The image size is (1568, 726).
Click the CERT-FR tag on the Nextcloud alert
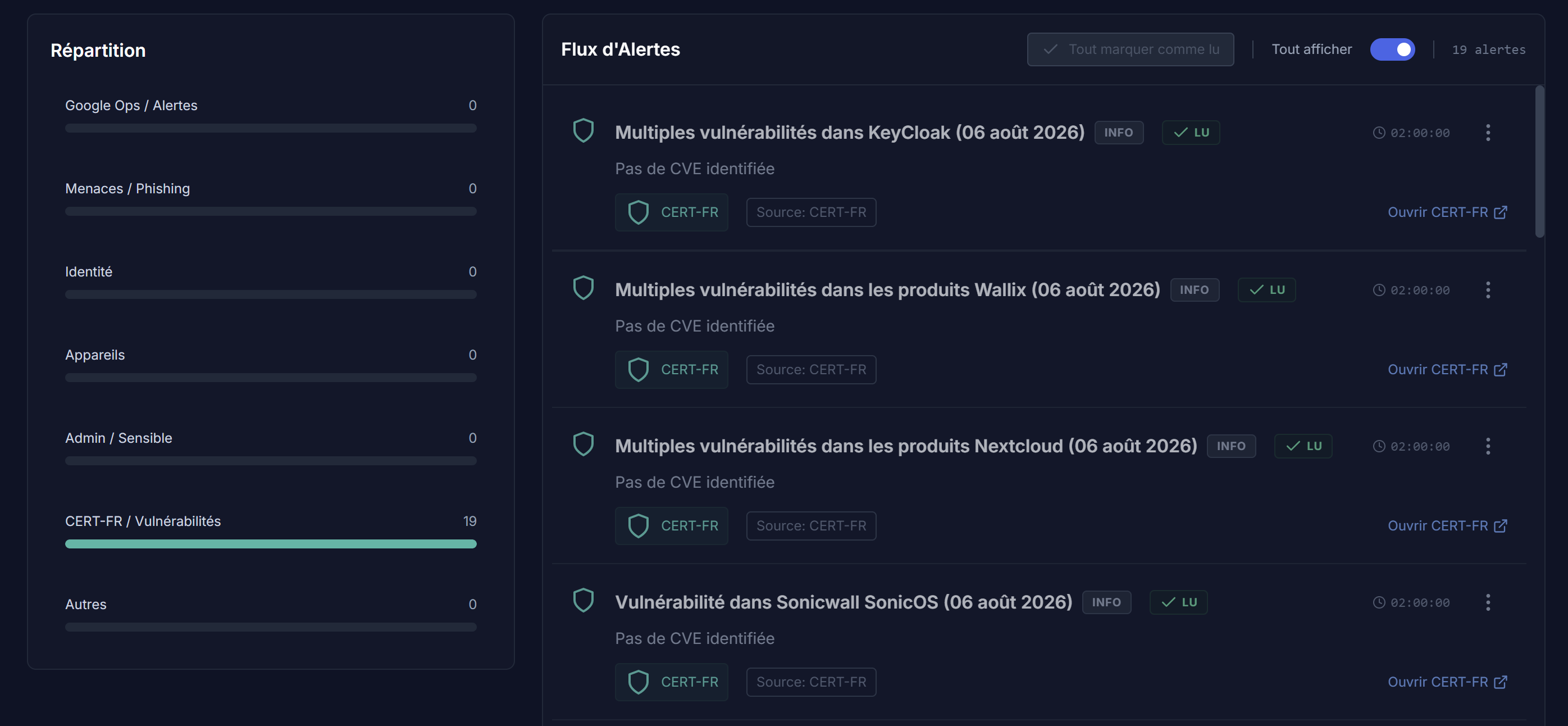pos(671,525)
